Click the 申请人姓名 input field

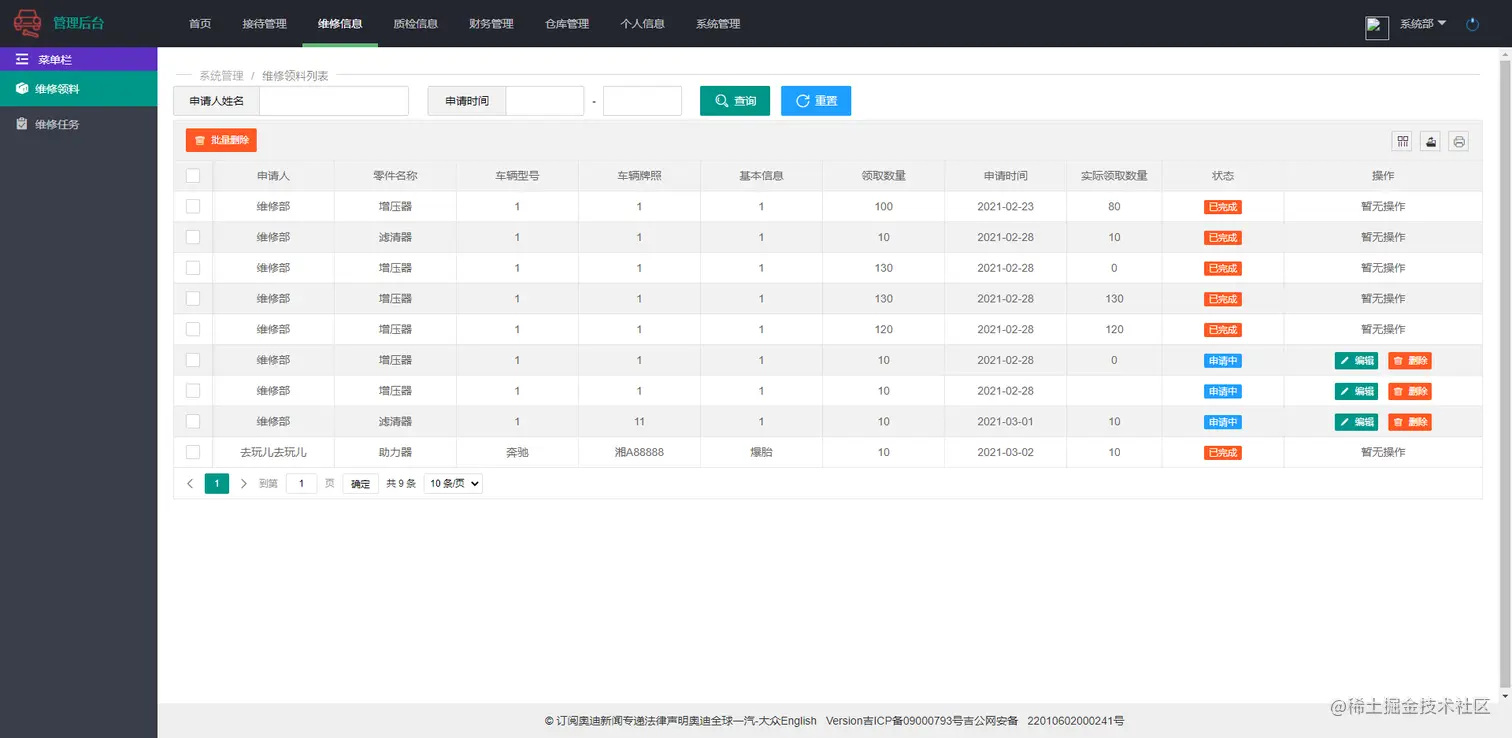(333, 100)
